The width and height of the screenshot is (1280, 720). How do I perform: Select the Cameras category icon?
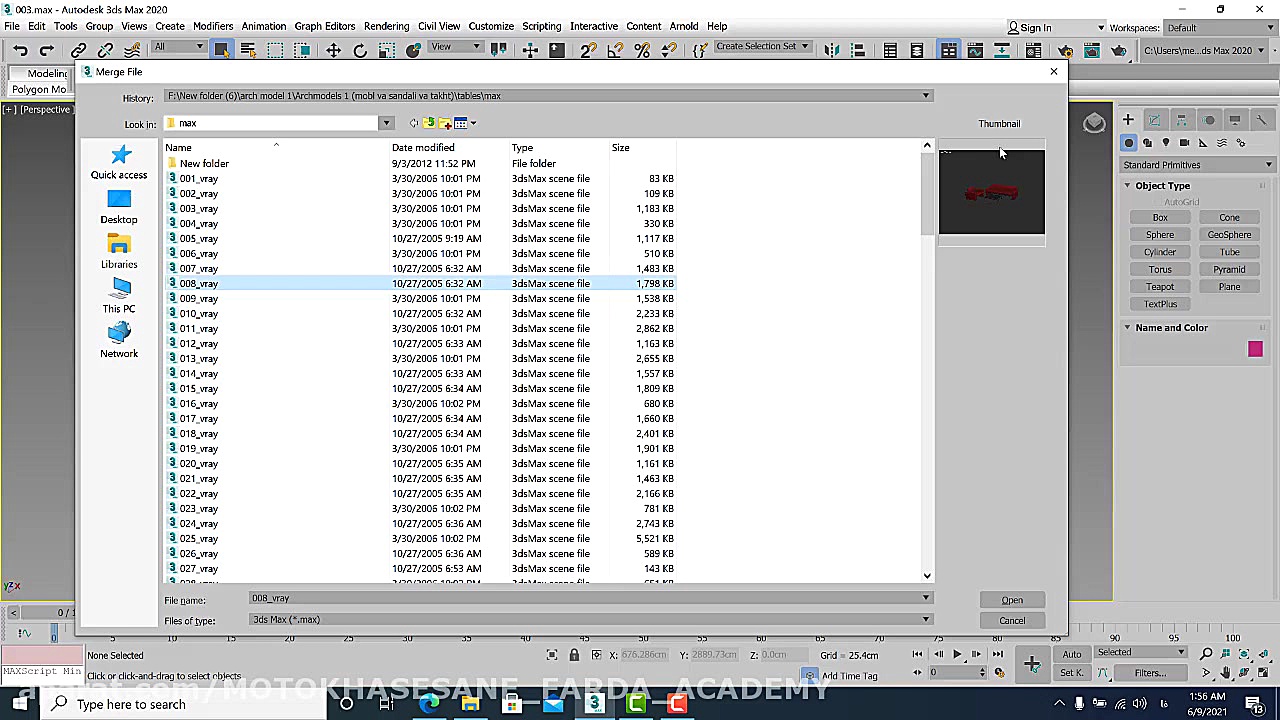click(x=1184, y=143)
